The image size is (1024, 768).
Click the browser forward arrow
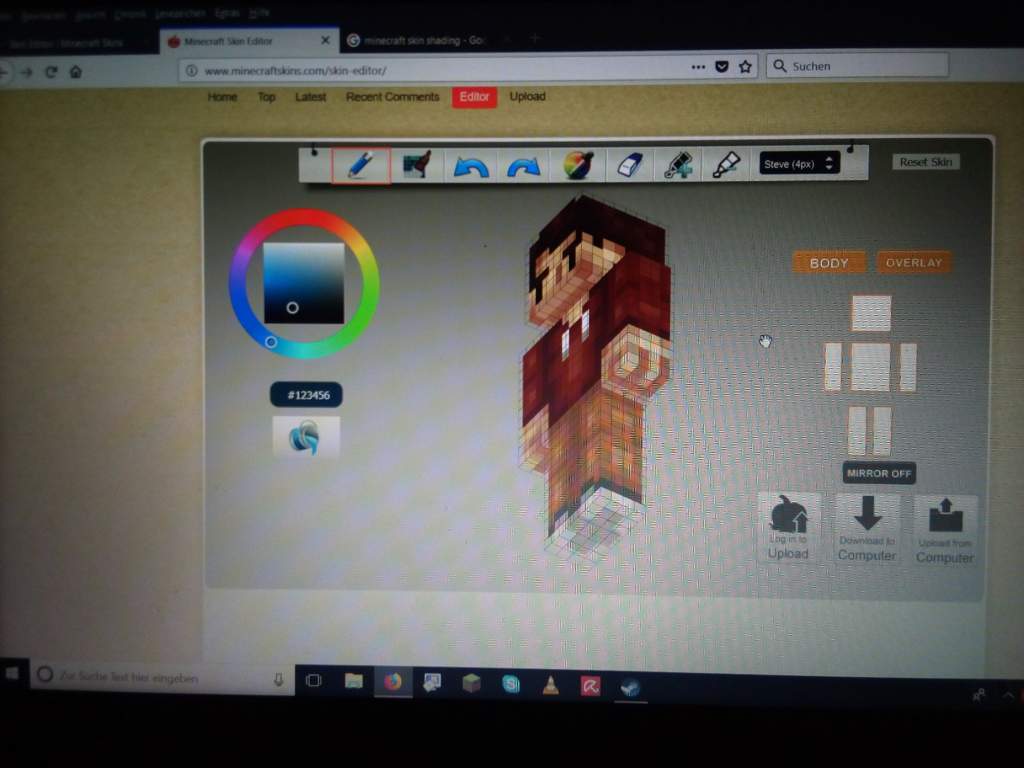[x=27, y=72]
